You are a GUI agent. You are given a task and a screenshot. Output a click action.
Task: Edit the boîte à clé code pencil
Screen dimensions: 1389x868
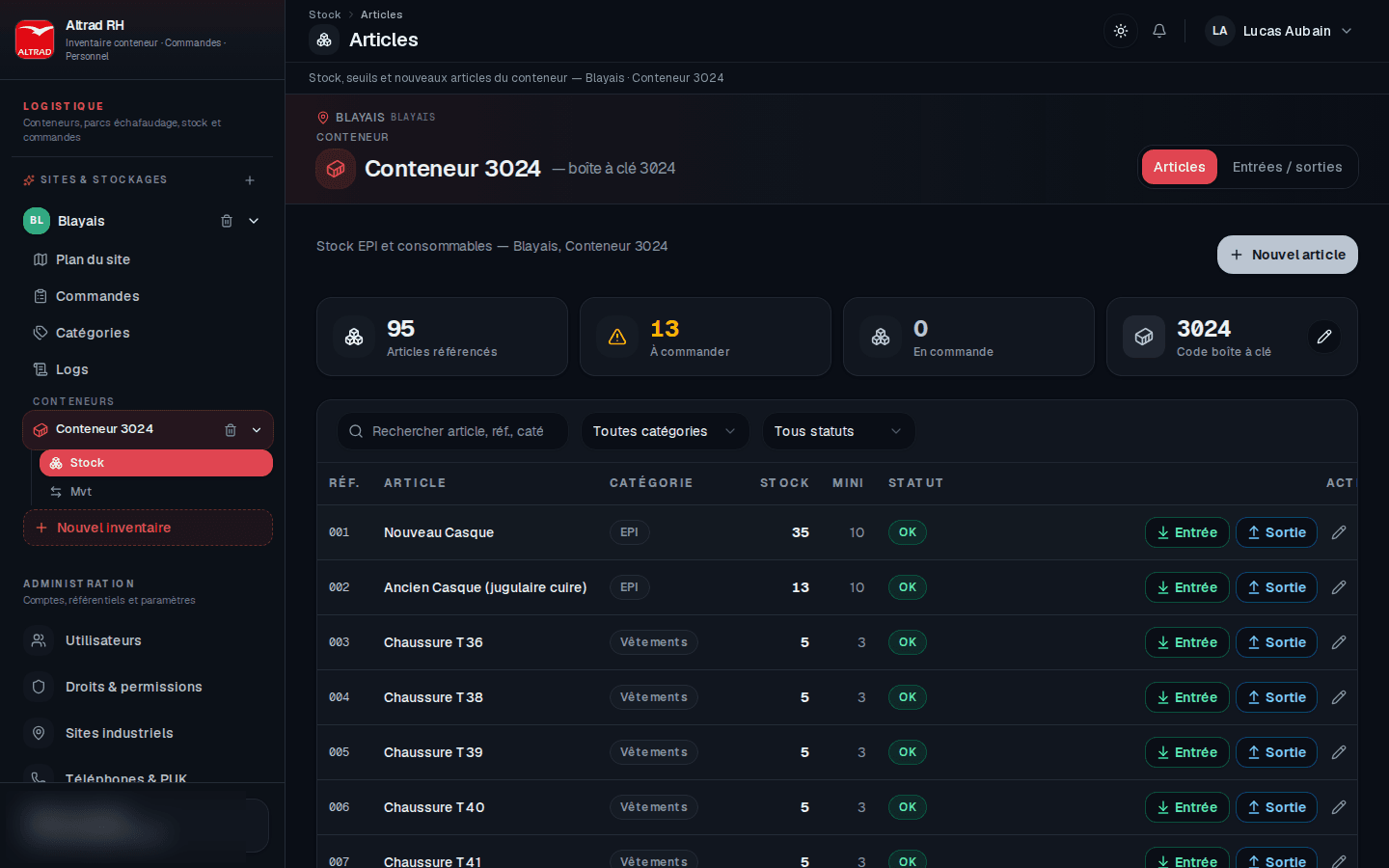[1324, 337]
